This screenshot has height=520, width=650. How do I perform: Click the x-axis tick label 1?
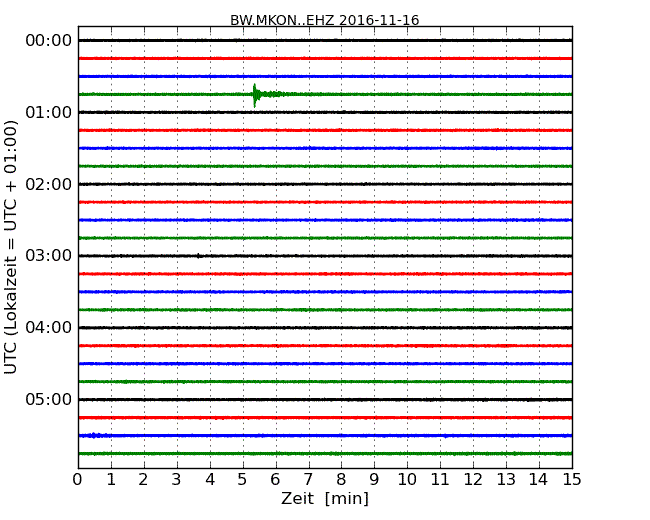click(111, 480)
